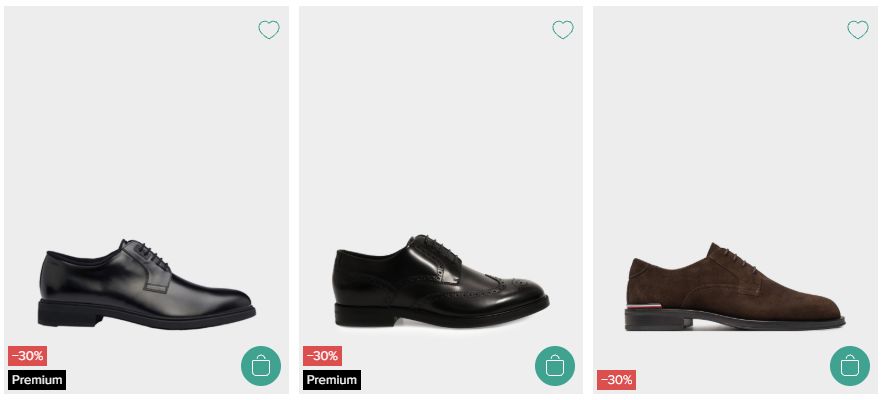Favorite the plain black derby shoe
Viewport: 886px width, 400px height.
(268, 30)
